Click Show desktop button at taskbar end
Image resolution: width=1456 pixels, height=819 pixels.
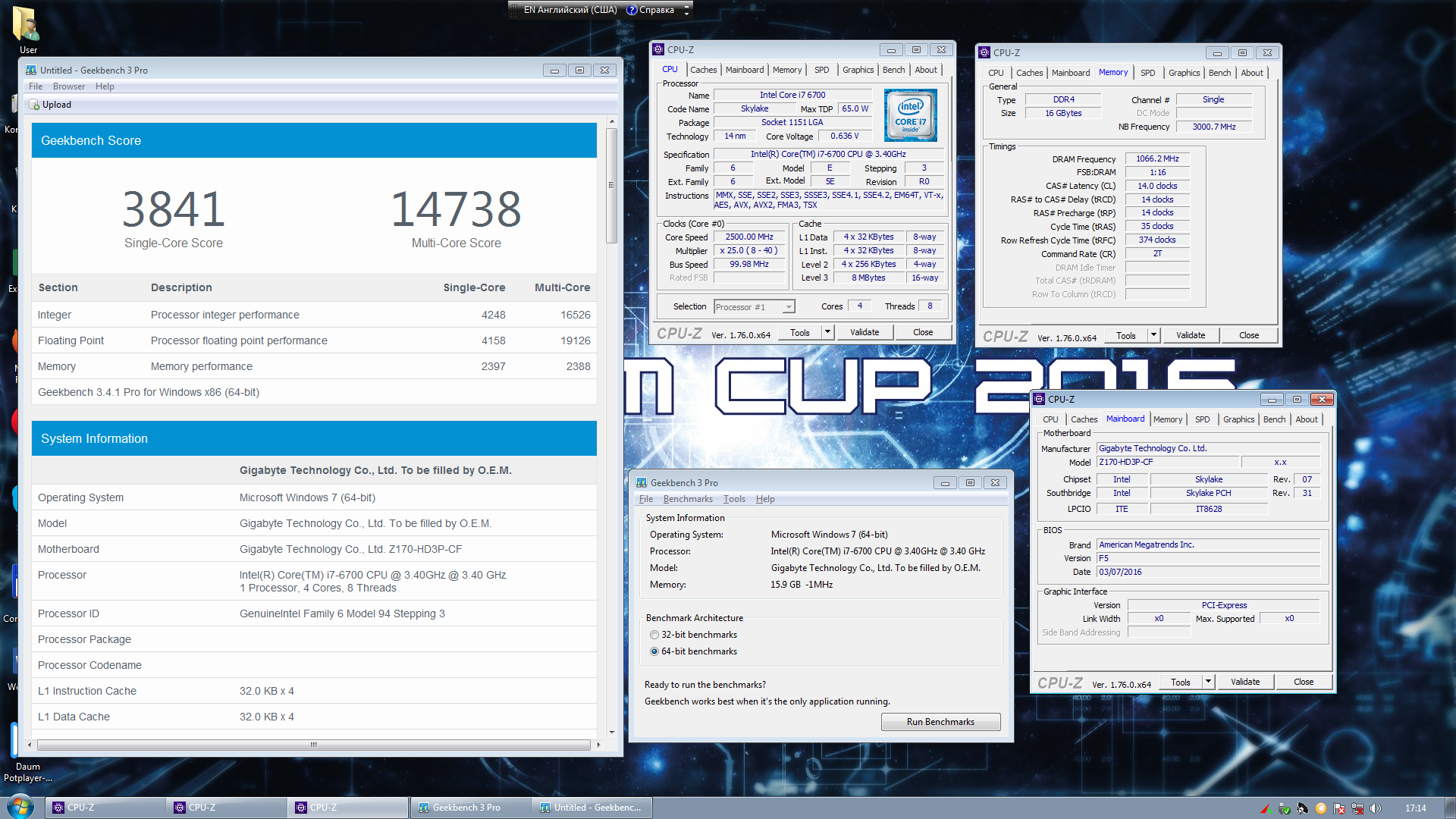click(1449, 808)
